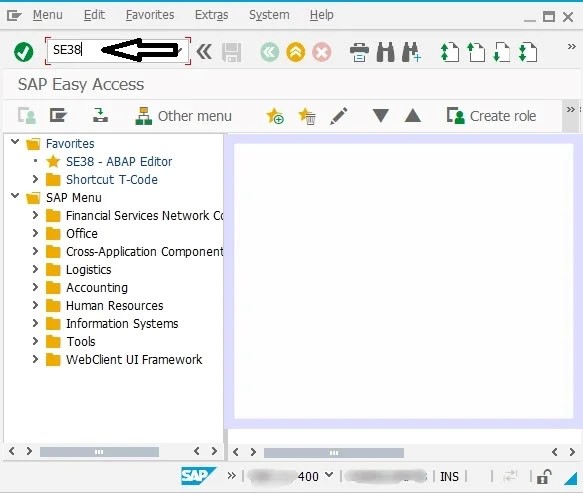
Task: Expand standard toolbar overflow chevron
Action: coord(571,46)
